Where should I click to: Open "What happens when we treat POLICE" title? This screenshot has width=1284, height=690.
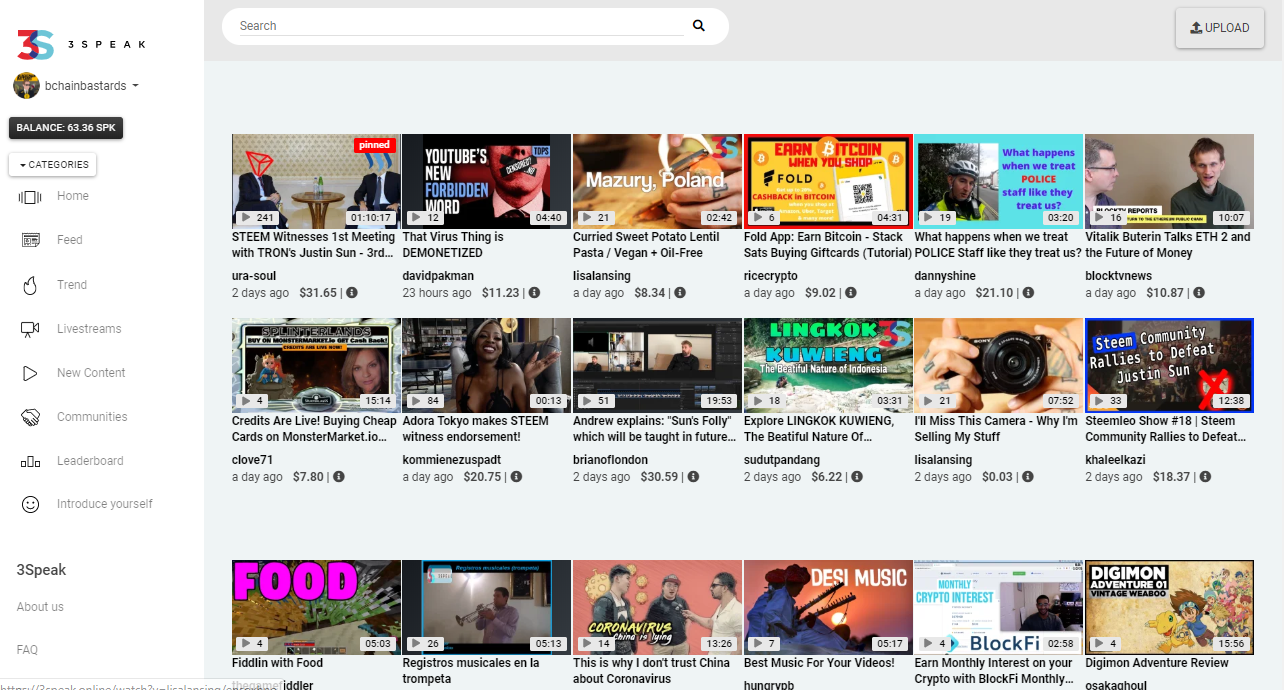(998, 245)
